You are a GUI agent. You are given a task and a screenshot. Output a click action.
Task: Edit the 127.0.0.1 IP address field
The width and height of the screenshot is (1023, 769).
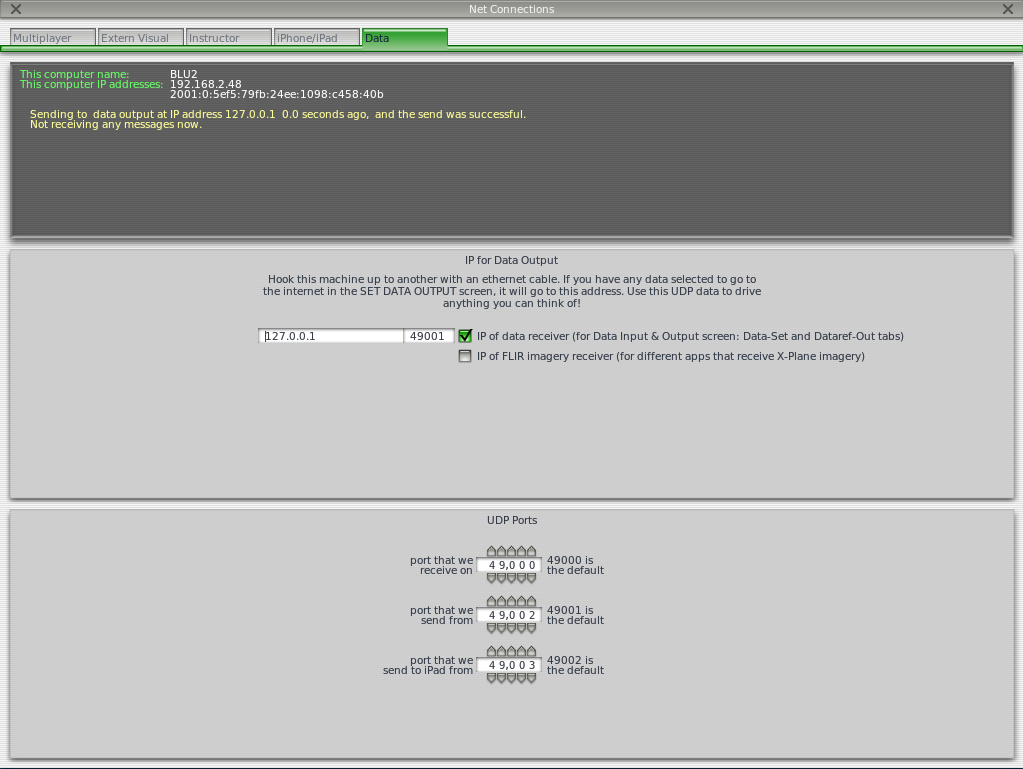(x=331, y=336)
